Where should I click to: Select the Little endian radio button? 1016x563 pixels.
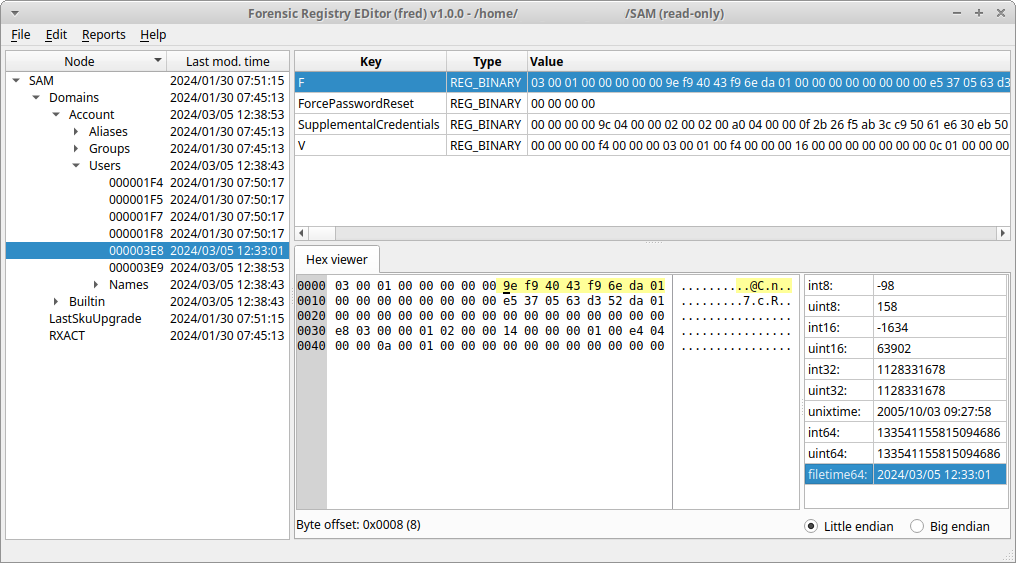click(x=811, y=527)
